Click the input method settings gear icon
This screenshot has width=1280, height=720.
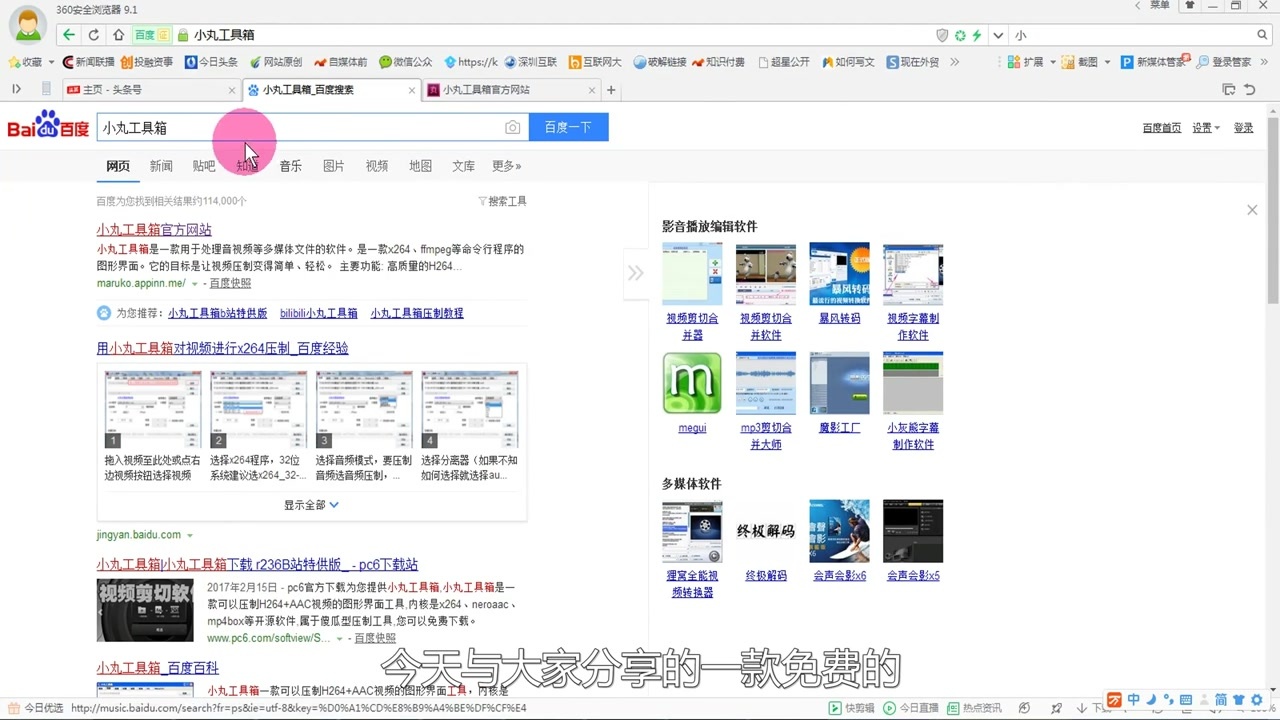(1257, 699)
